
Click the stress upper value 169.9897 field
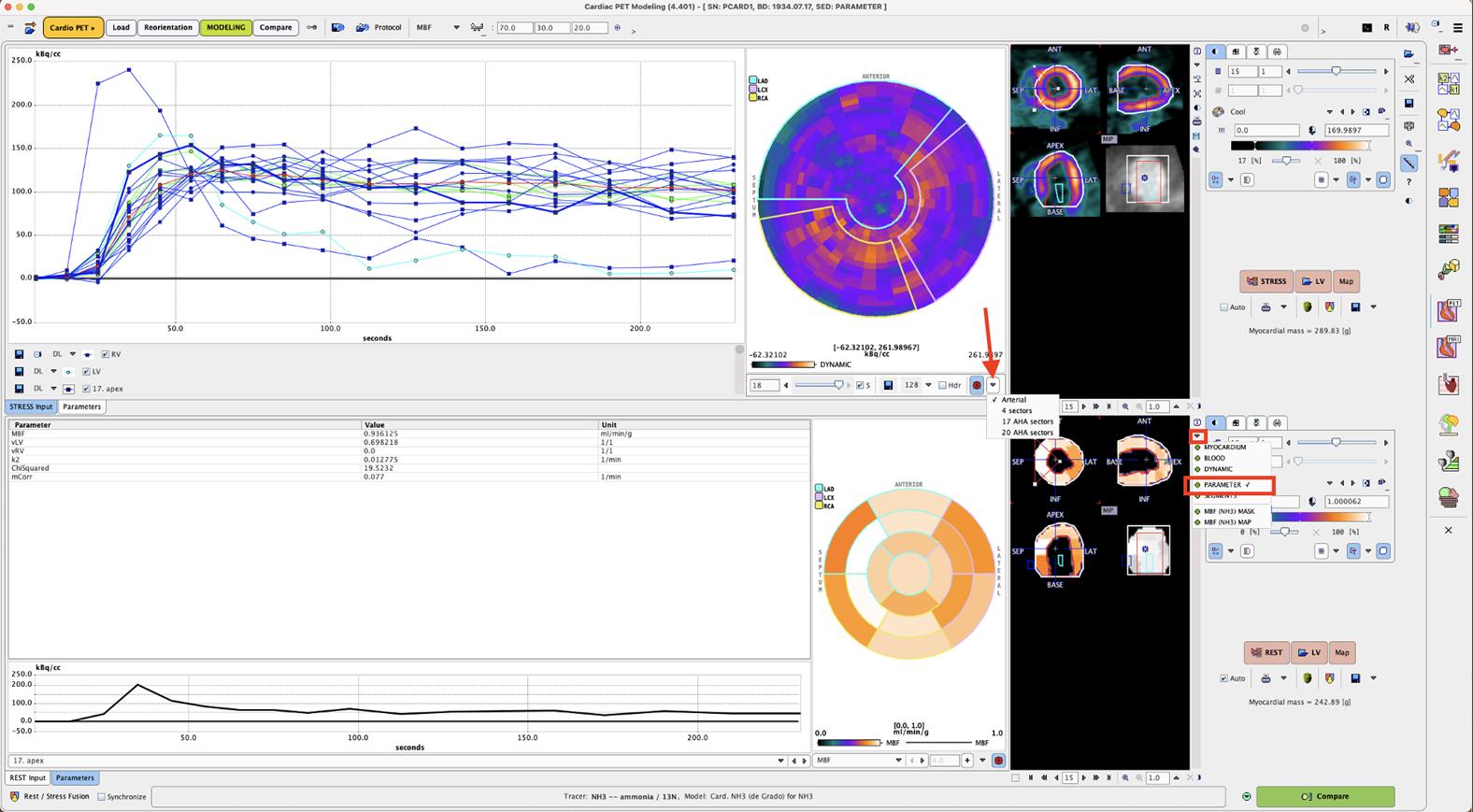[x=1355, y=130]
